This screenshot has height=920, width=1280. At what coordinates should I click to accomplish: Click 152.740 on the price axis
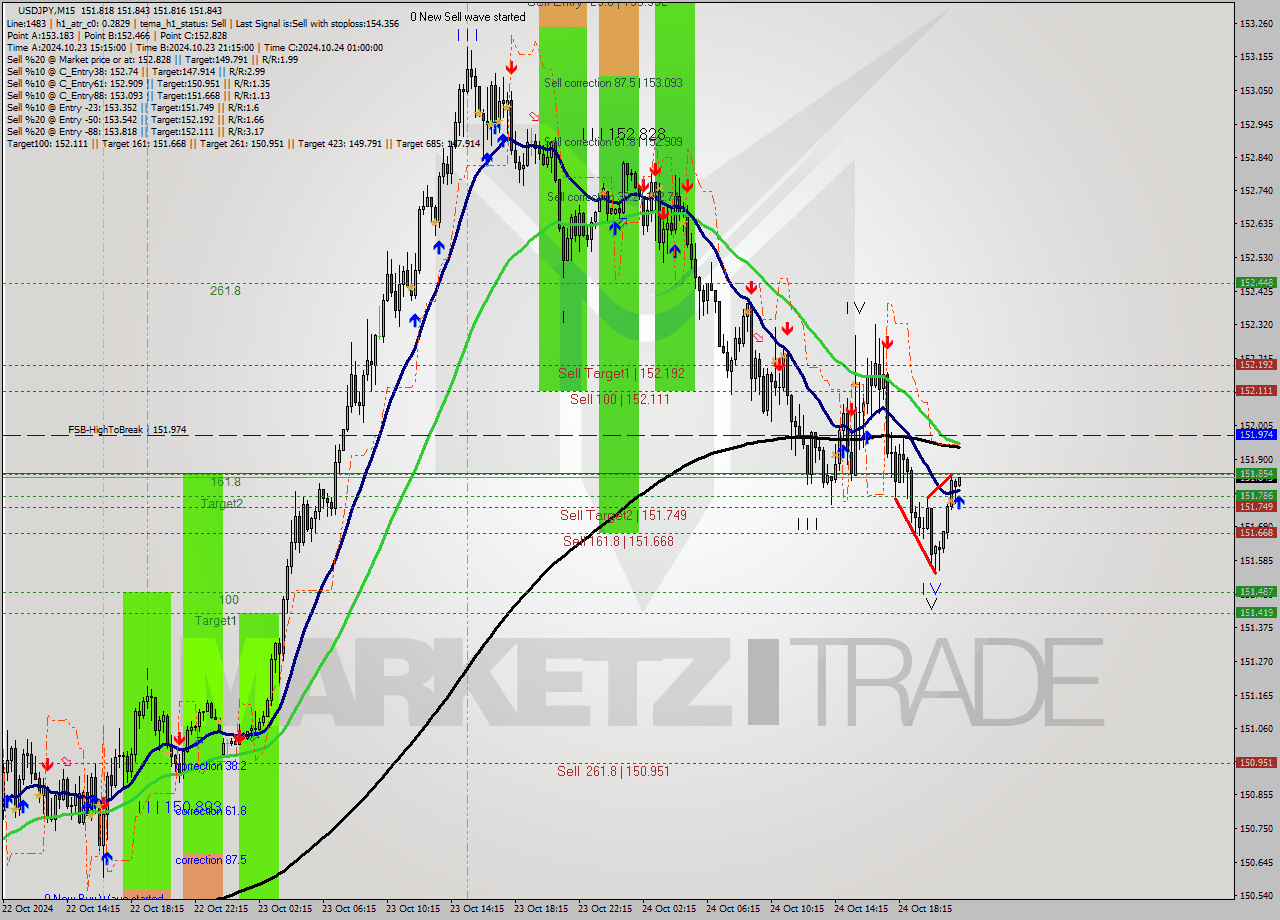coord(1256,191)
